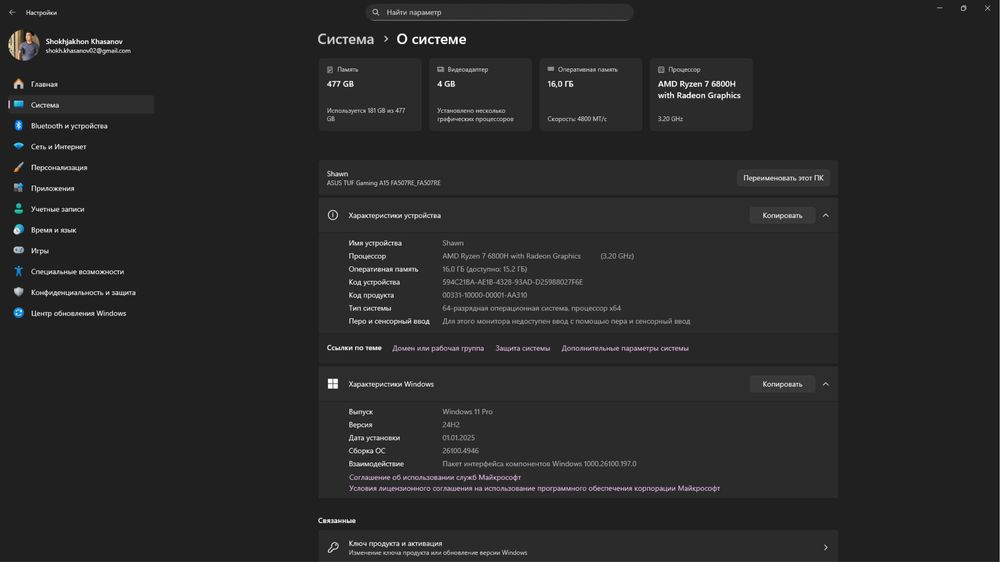Select install date 01.01.2025

(459, 438)
